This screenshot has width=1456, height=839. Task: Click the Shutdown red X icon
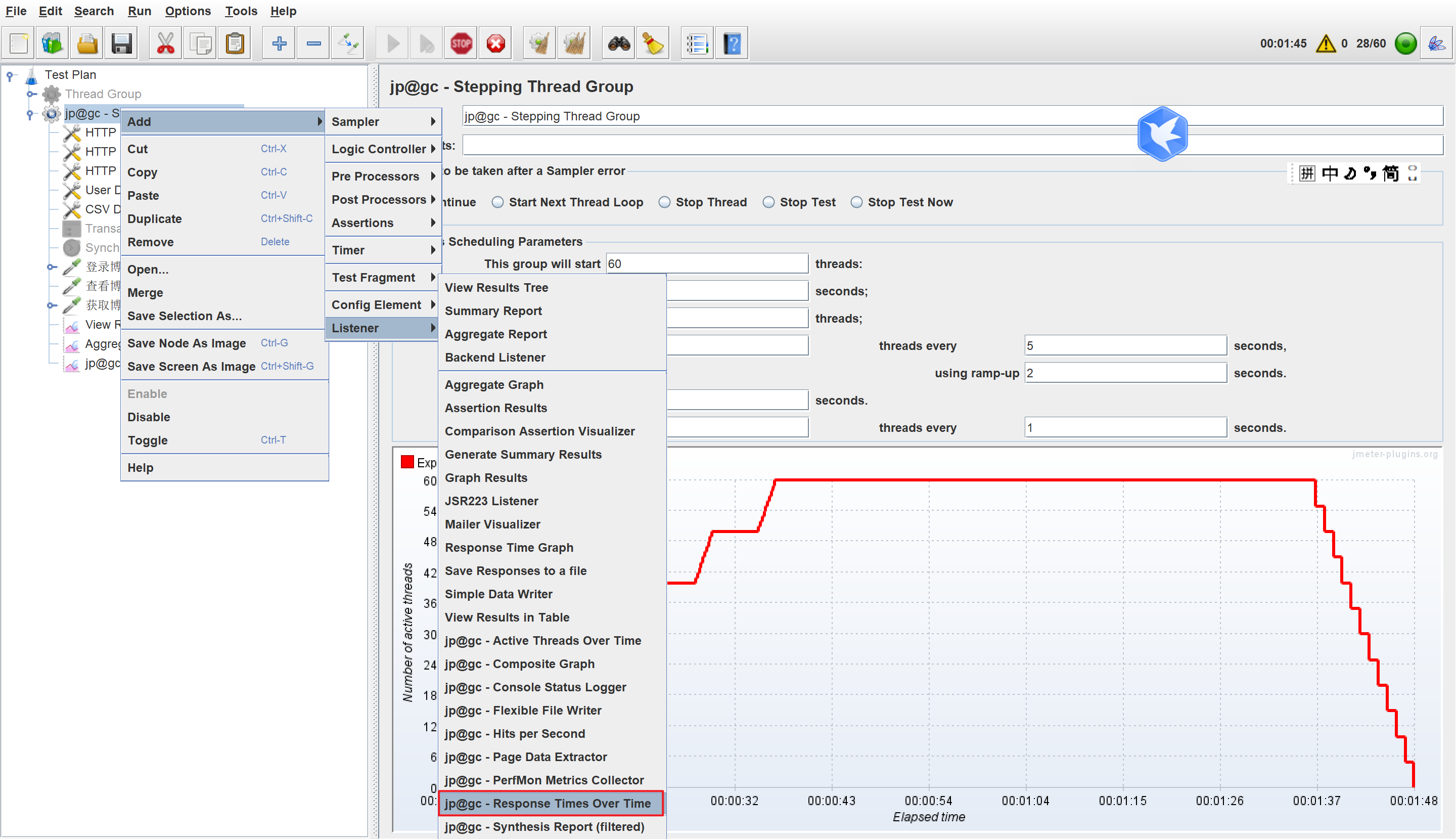[495, 43]
